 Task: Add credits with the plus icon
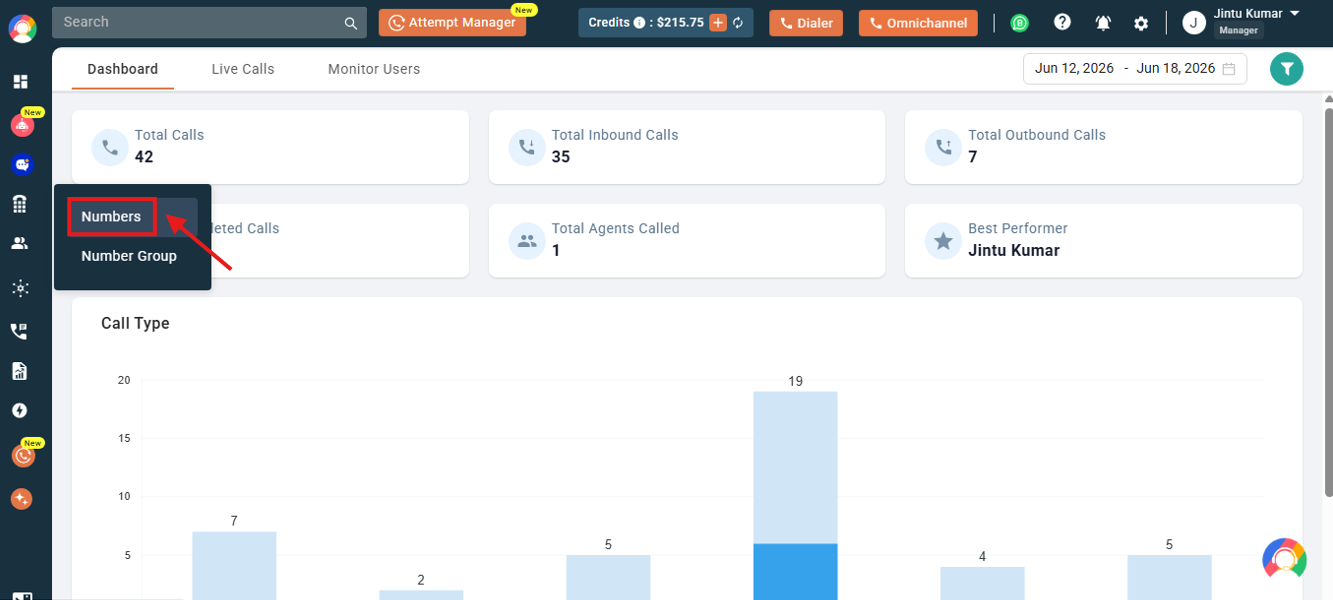click(x=718, y=23)
